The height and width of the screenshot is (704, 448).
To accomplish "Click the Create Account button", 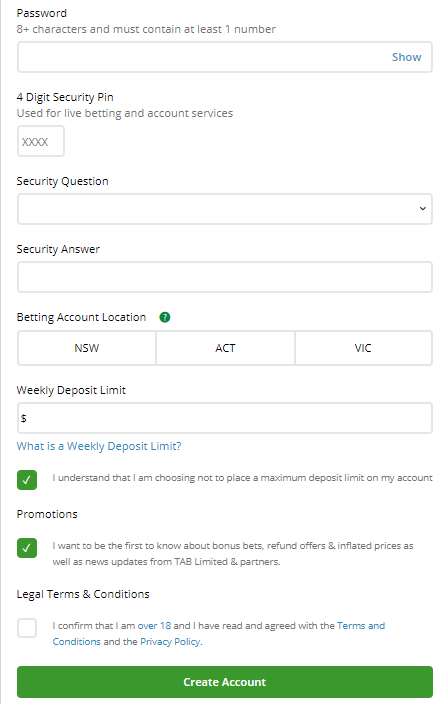I will 225,682.
